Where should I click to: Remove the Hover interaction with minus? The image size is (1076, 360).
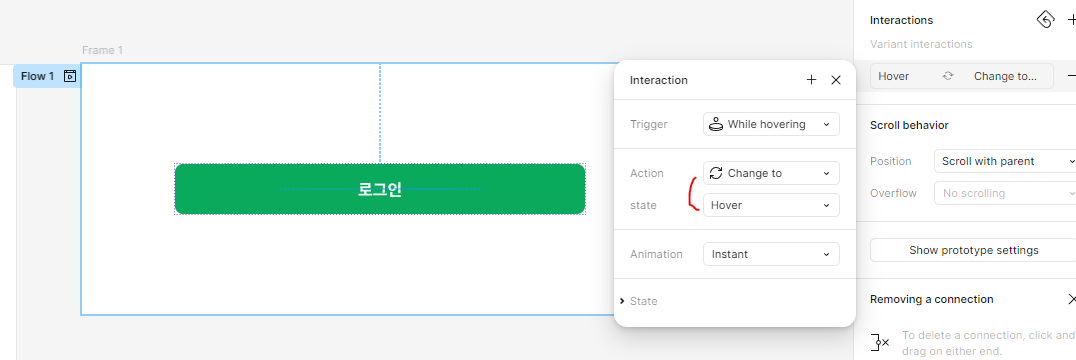1071,76
